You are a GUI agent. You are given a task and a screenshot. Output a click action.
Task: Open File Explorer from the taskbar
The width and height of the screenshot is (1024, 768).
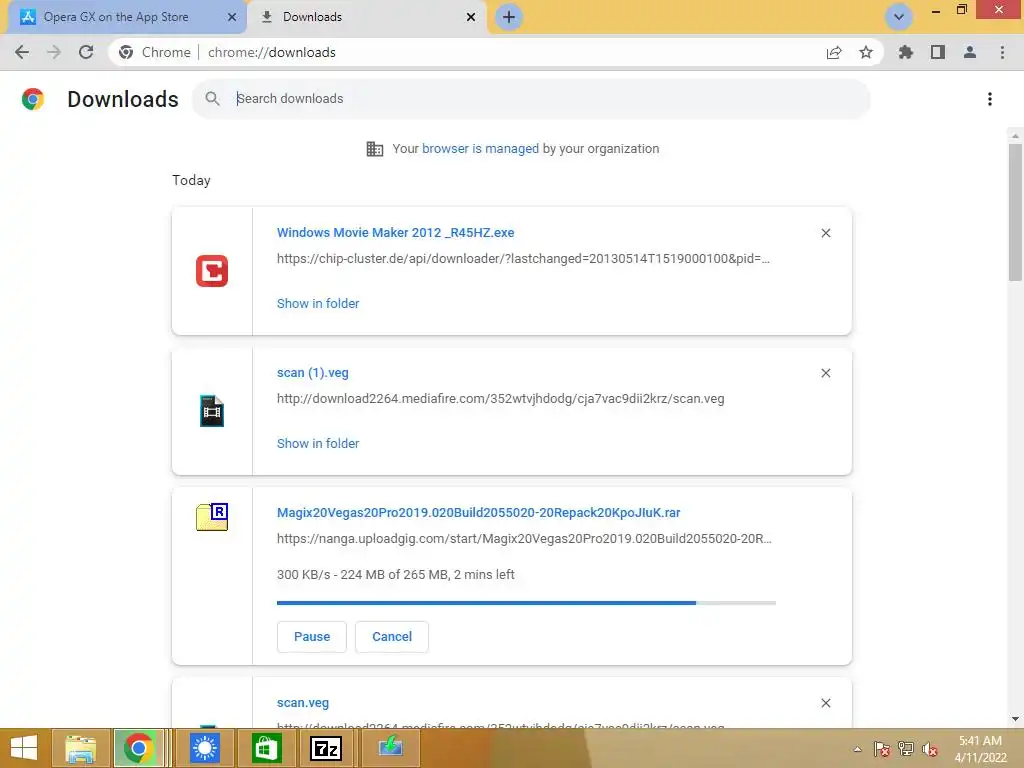[x=80, y=748]
